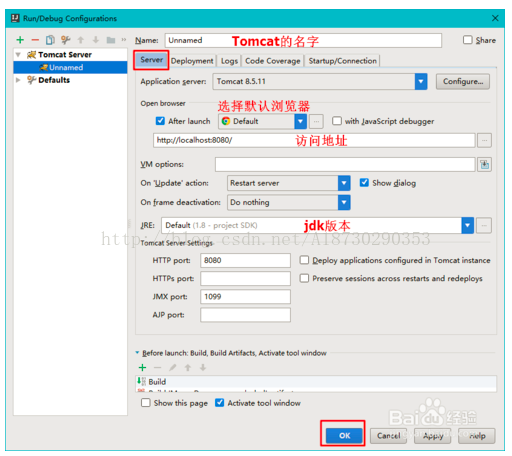Browse JRE with ellipsis button
Viewport: 512px width, 456px height.
pos(484,226)
